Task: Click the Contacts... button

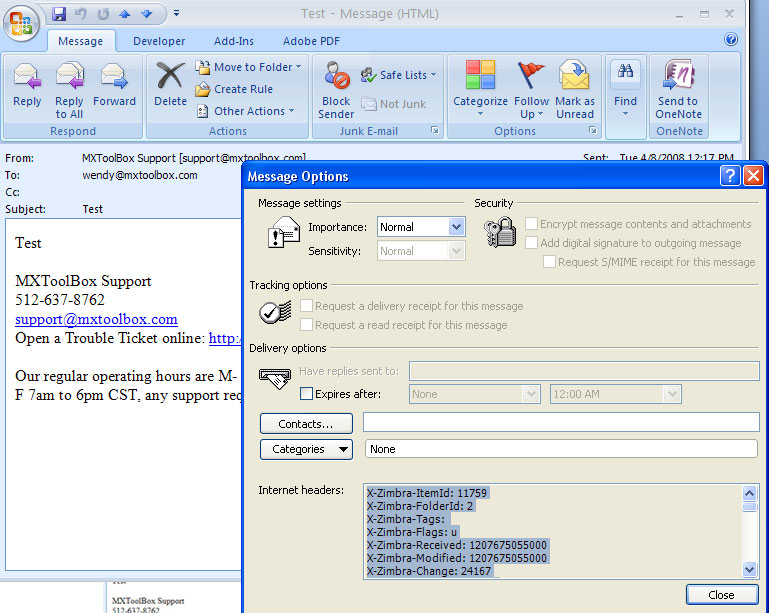Action: pos(306,423)
